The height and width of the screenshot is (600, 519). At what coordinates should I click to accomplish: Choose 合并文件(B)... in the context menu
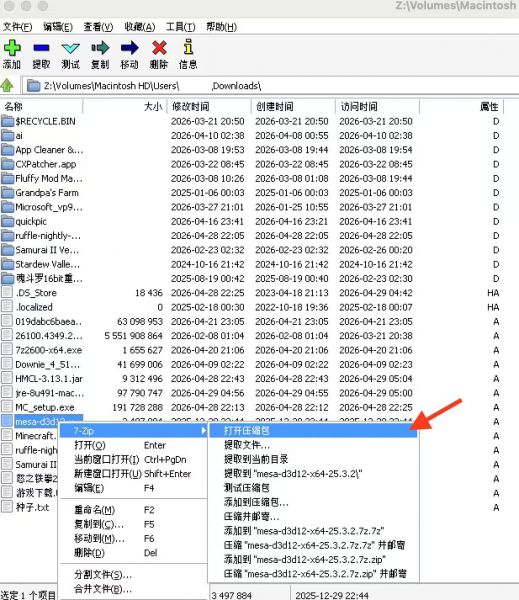[134, 589]
